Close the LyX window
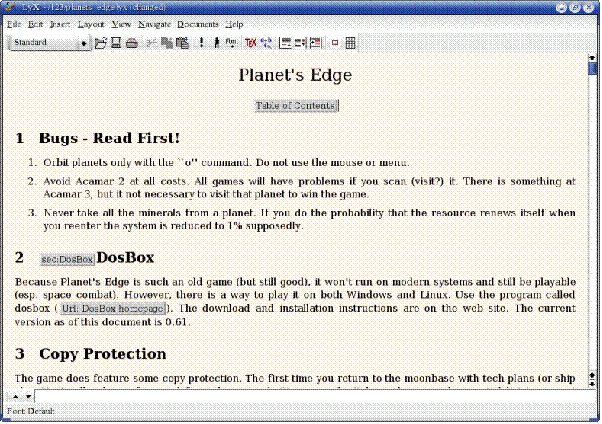 click(x=588, y=7)
